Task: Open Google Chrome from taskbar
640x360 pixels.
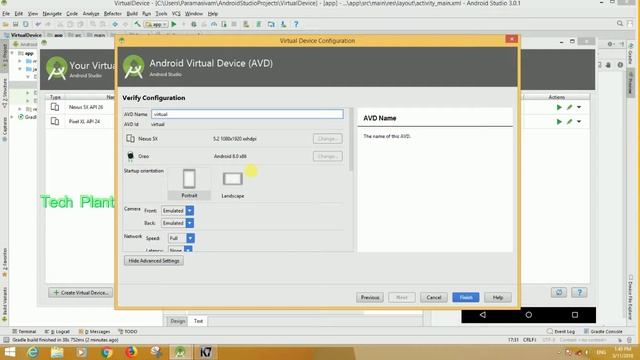Action: [x=107, y=352]
